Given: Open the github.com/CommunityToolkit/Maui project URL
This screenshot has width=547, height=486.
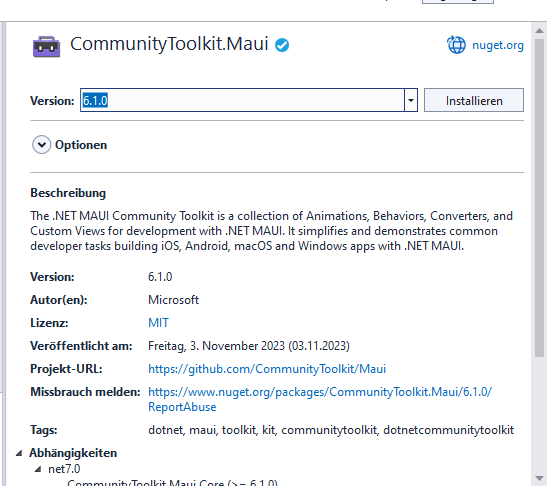Looking at the screenshot, I should (x=267, y=369).
